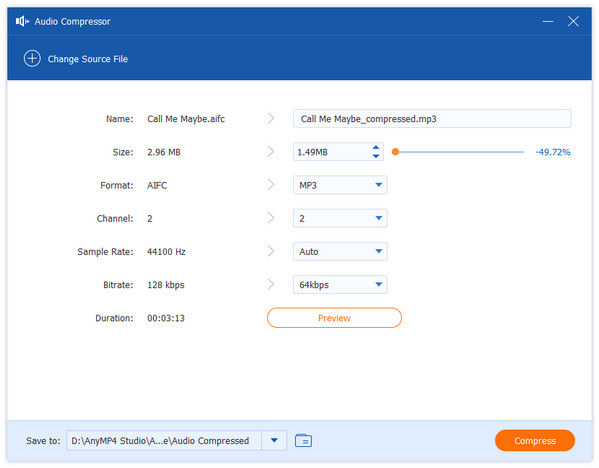The width and height of the screenshot is (599, 468).
Task: Expand the 64kbps bitrate dropdown
Action: pyautogui.click(x=340, y=285)
